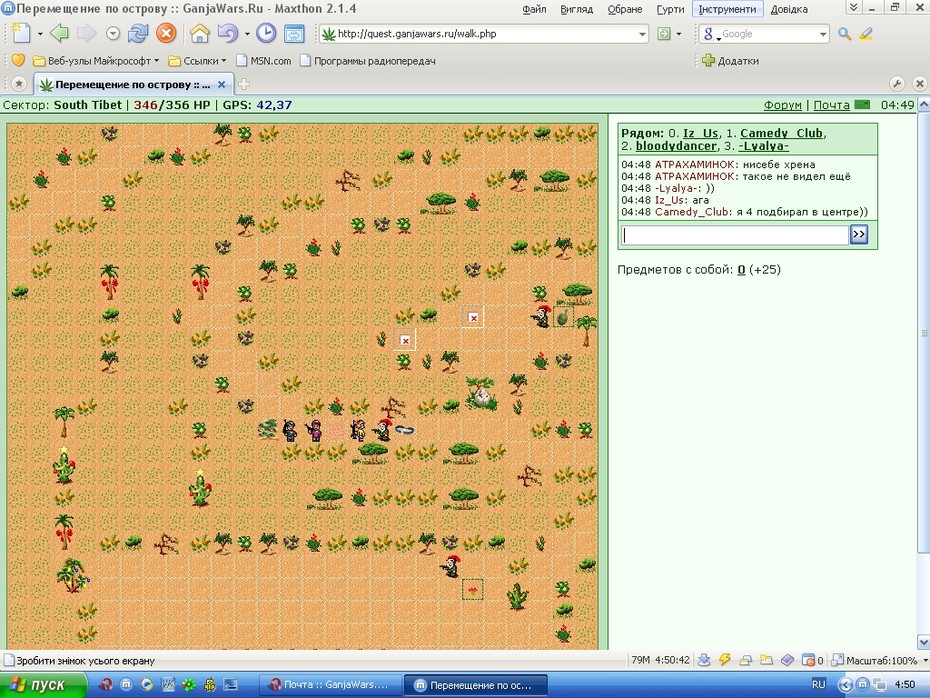Open the Довідка menu
Screen dimensions: 930x698
point(789,9)
